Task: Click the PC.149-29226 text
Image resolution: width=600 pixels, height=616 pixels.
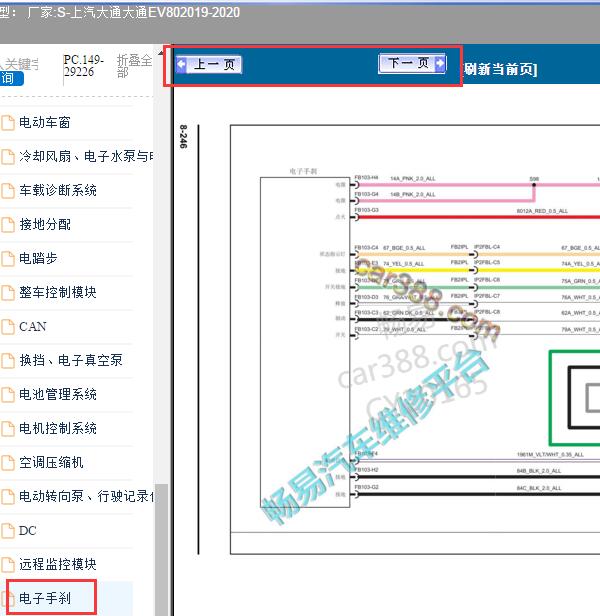Action: 84,66
